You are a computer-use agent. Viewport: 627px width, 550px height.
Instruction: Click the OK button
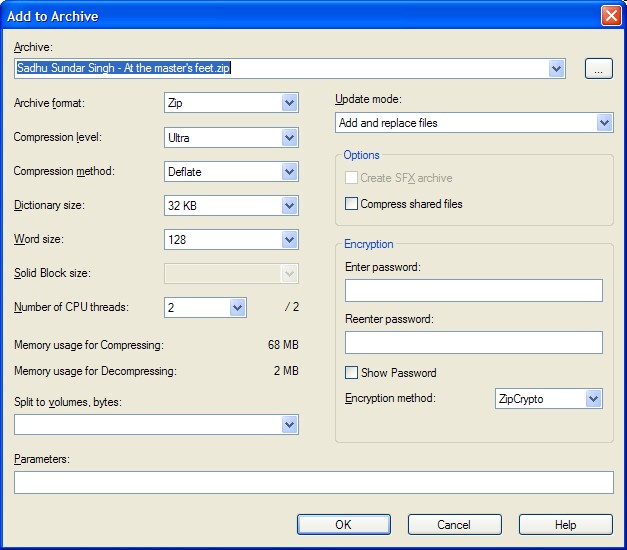[x=343, y=525]
